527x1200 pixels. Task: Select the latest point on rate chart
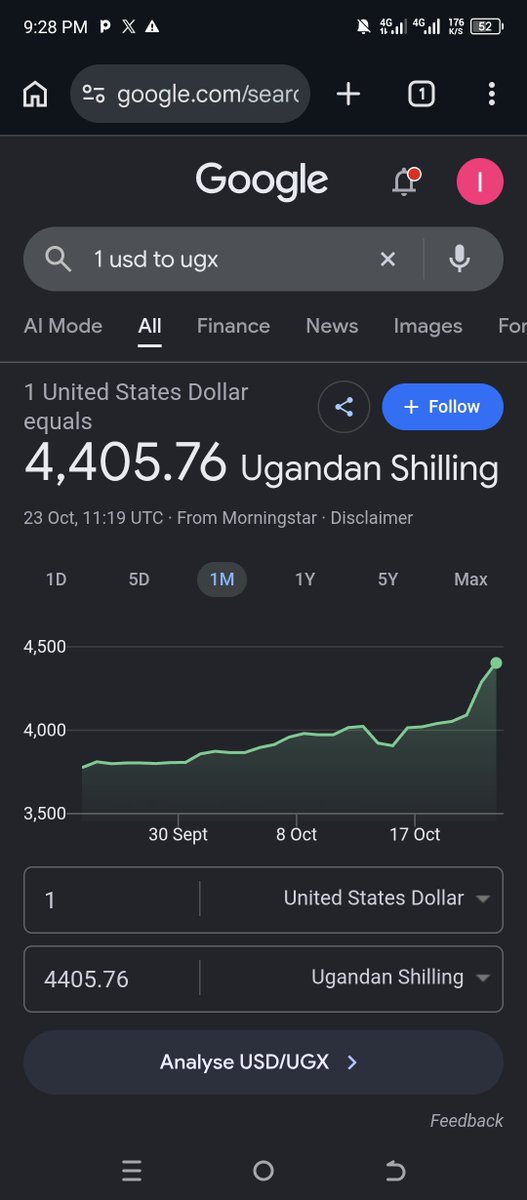(x=496, y=663)
